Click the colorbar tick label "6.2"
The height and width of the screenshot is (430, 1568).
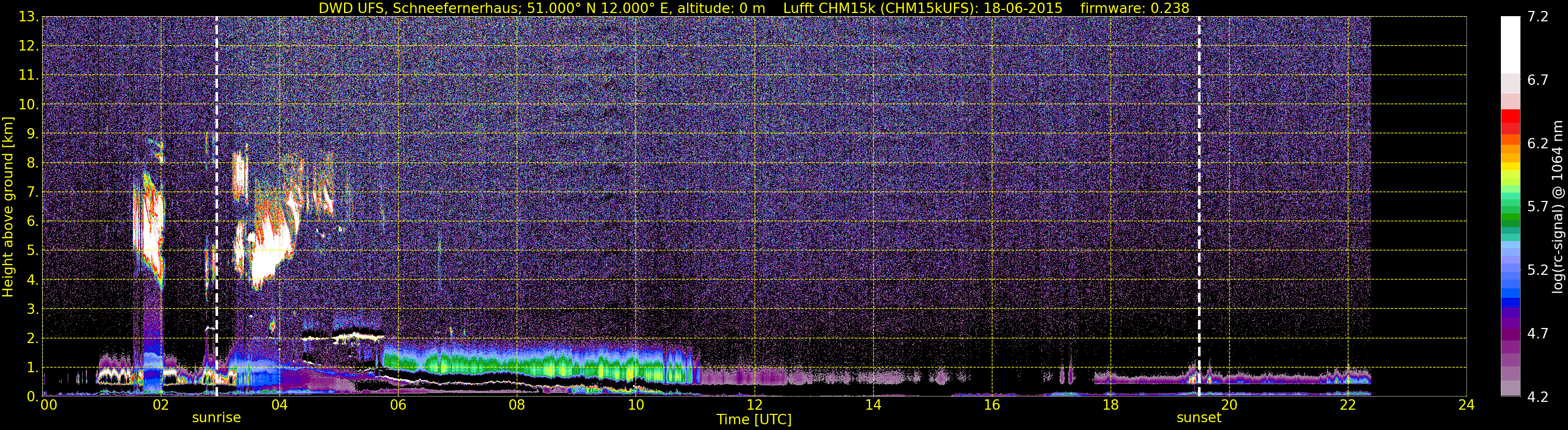click(x=1538, y=144)
